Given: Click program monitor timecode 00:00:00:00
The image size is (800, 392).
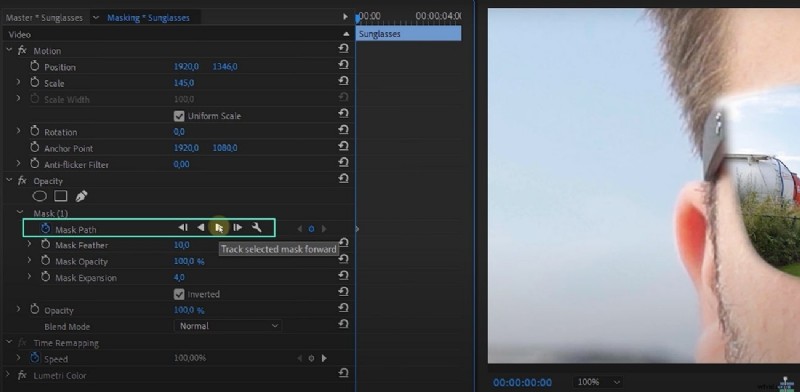Looking at the screenshot, I should click(x=522, y=382).
